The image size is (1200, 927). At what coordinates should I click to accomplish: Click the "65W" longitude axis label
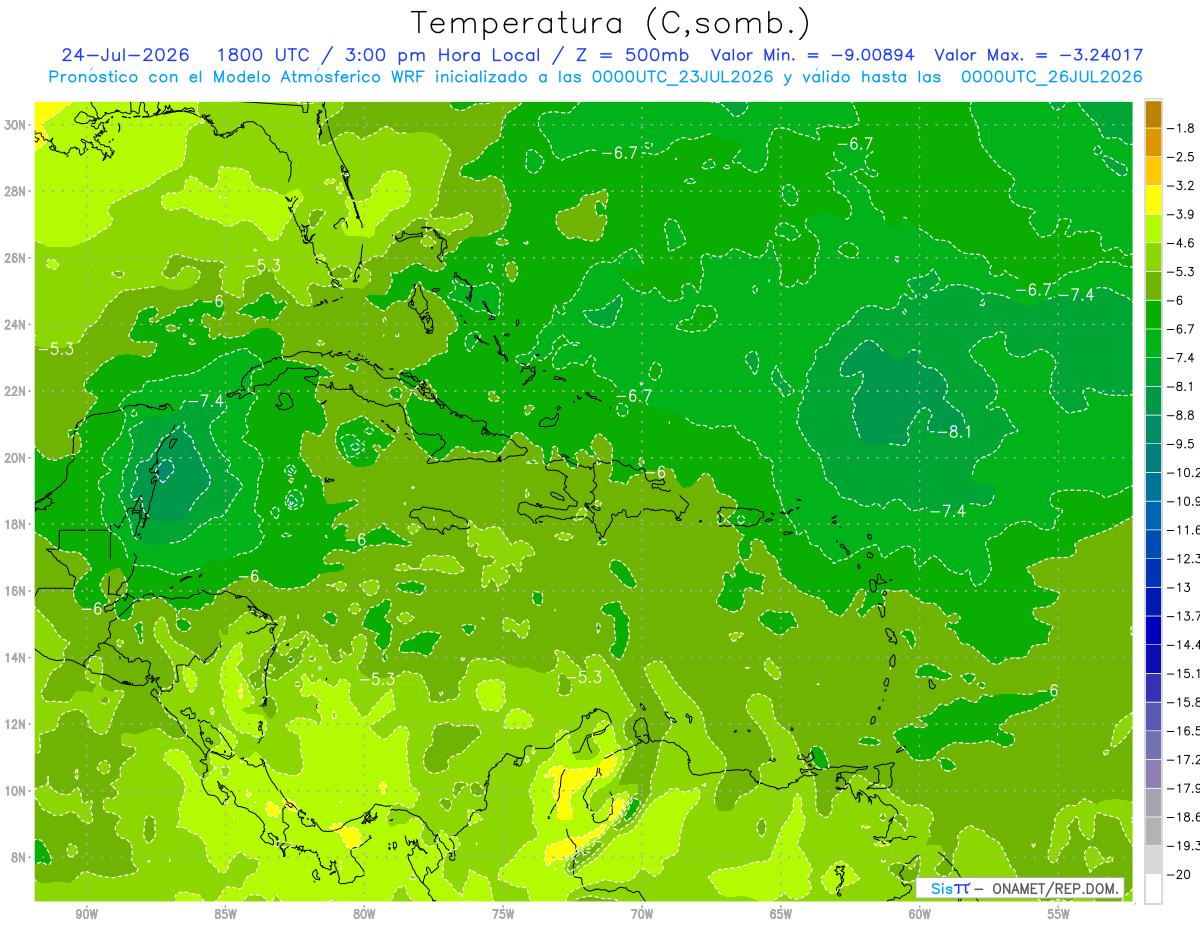(x=781, y=914)
